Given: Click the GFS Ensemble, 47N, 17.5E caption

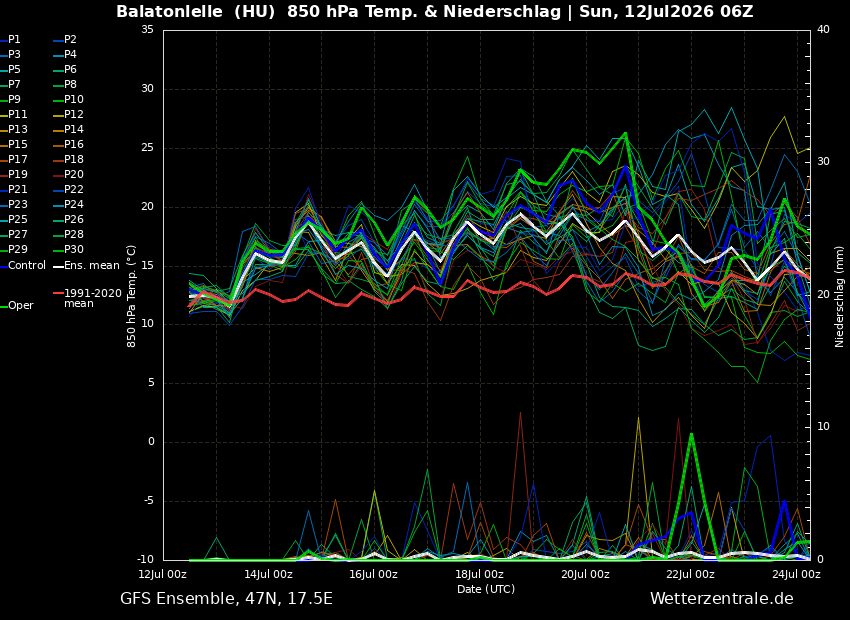Looking at the screenshot, I should coord(227,599).
